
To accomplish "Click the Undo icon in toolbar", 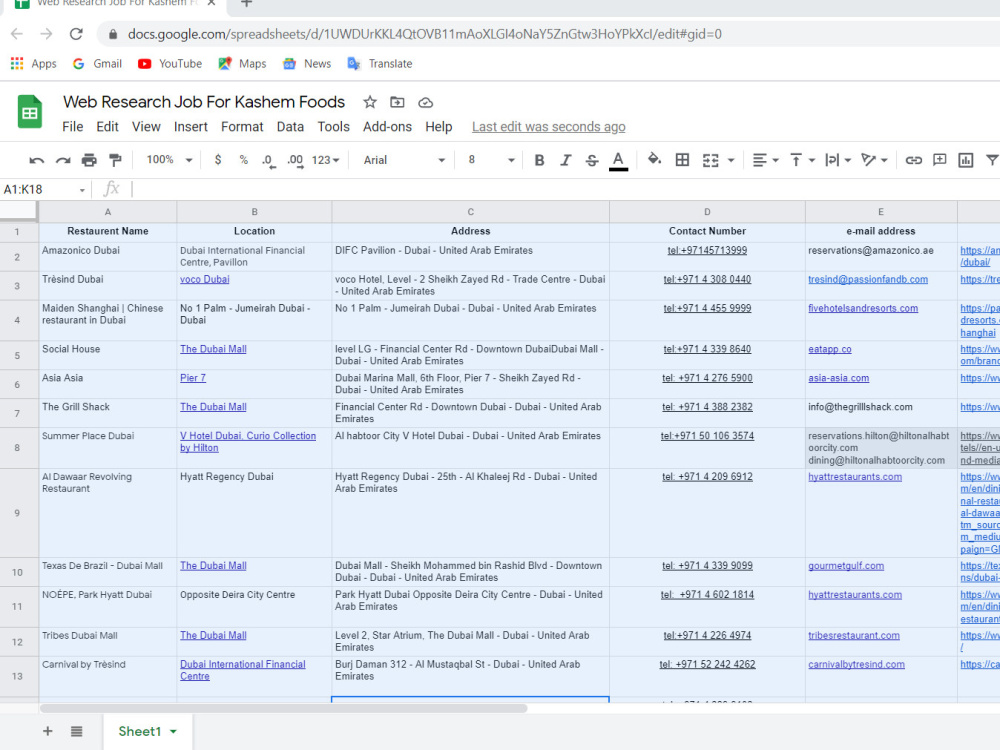I will tap(36, 160).
